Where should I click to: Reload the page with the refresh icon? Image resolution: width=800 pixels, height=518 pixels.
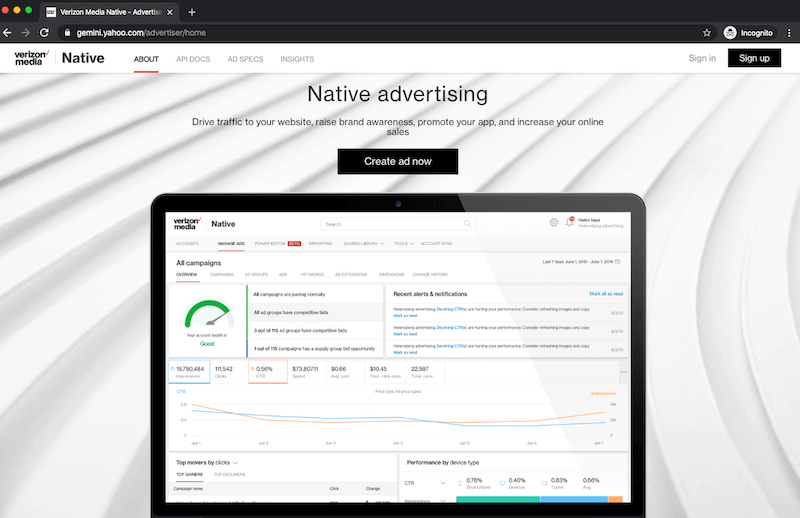coord(44,33)
